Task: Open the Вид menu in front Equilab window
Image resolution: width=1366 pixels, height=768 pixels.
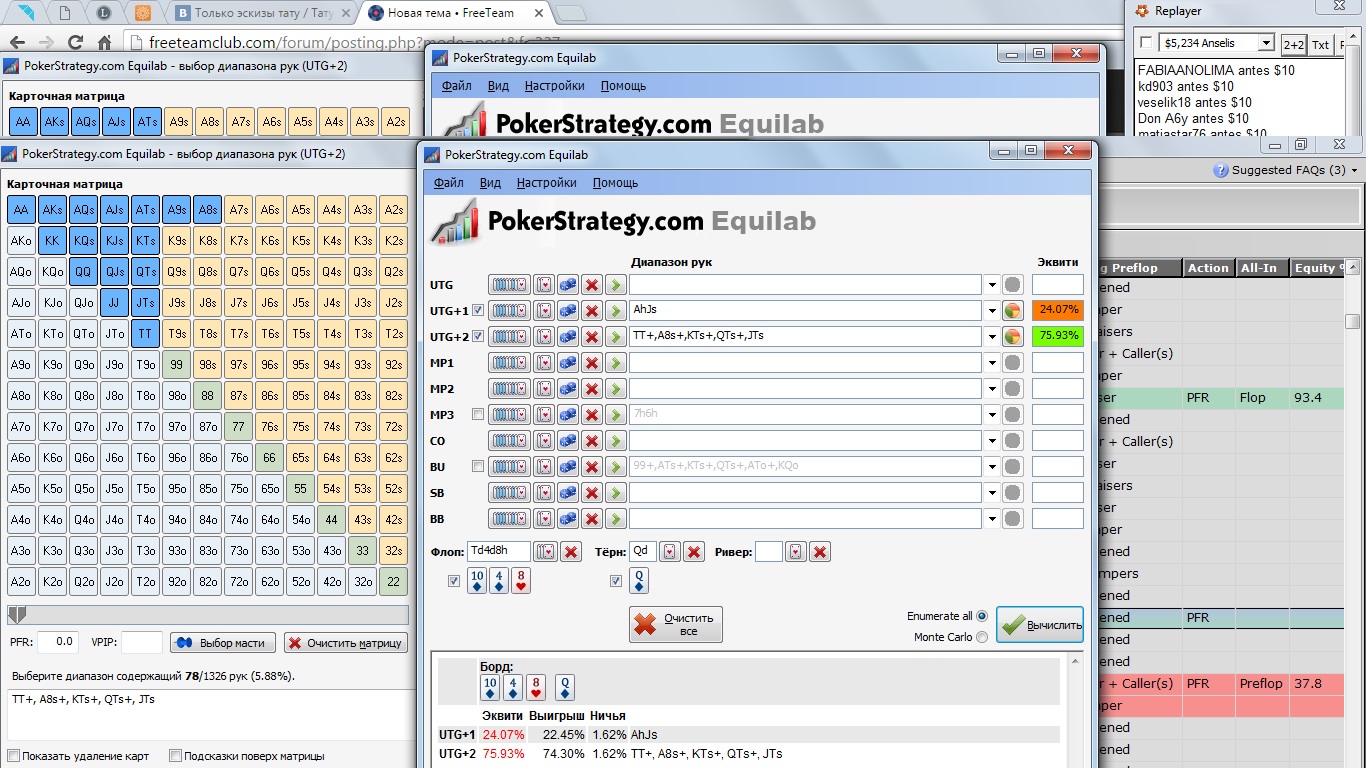Action: click(x=490, y=183)
